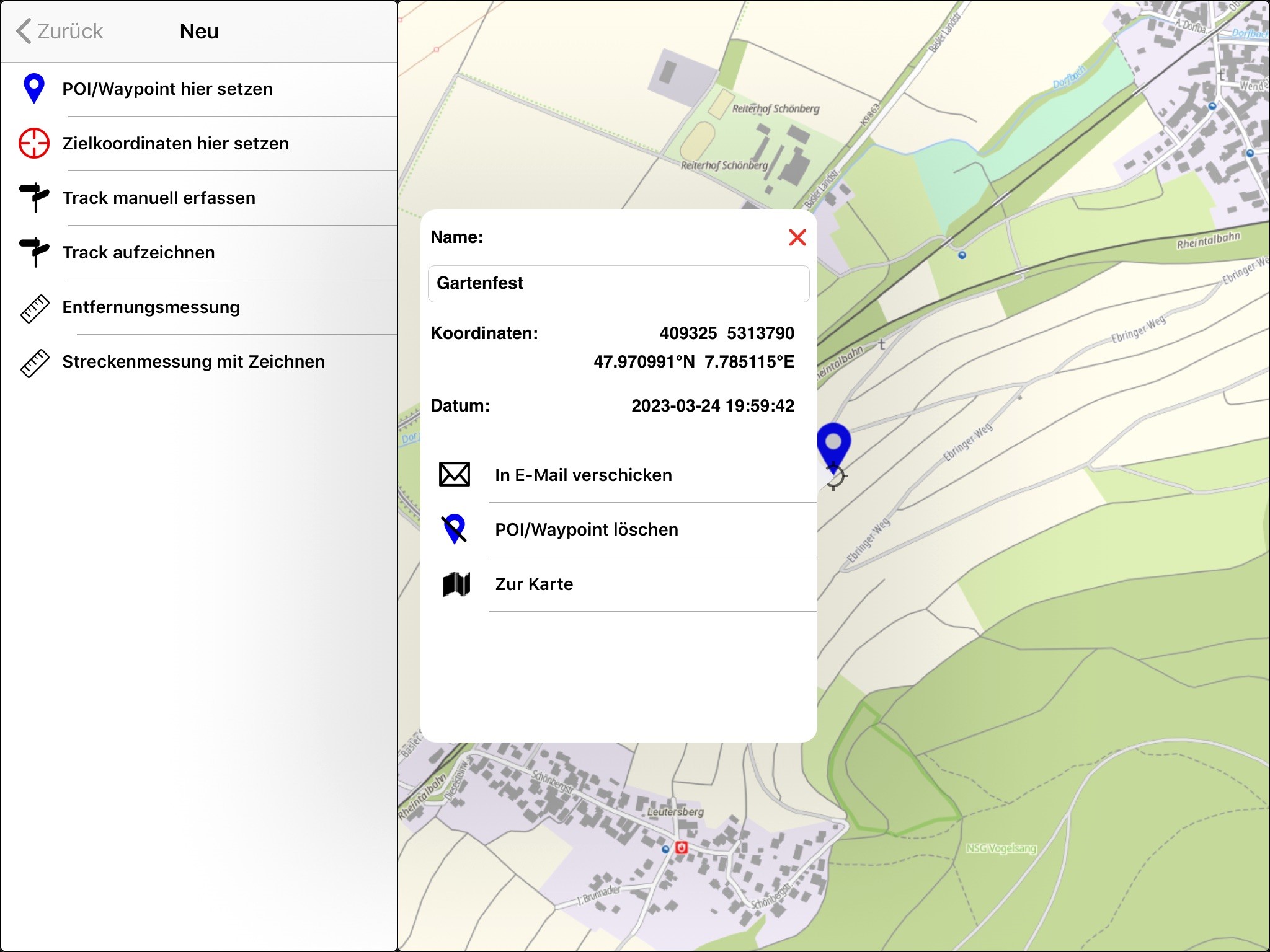Select the ruler icon for Entfernungsmessung

pyautogui.click(x=34, y=307)
